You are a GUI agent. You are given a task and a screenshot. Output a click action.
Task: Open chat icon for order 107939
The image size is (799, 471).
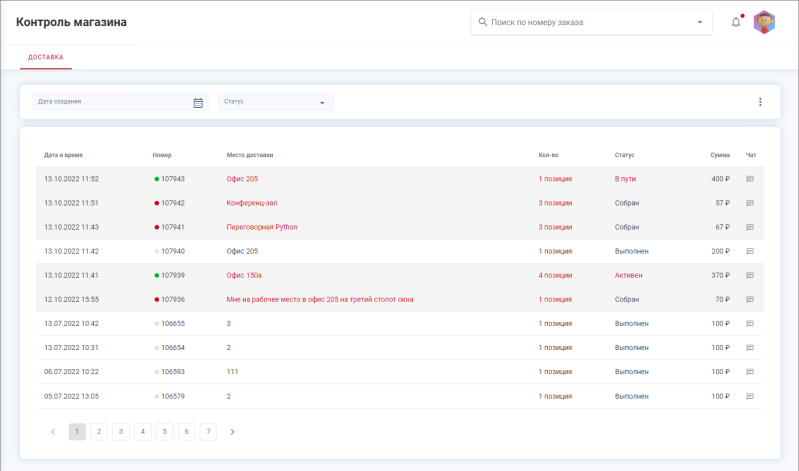click(749, 275)
